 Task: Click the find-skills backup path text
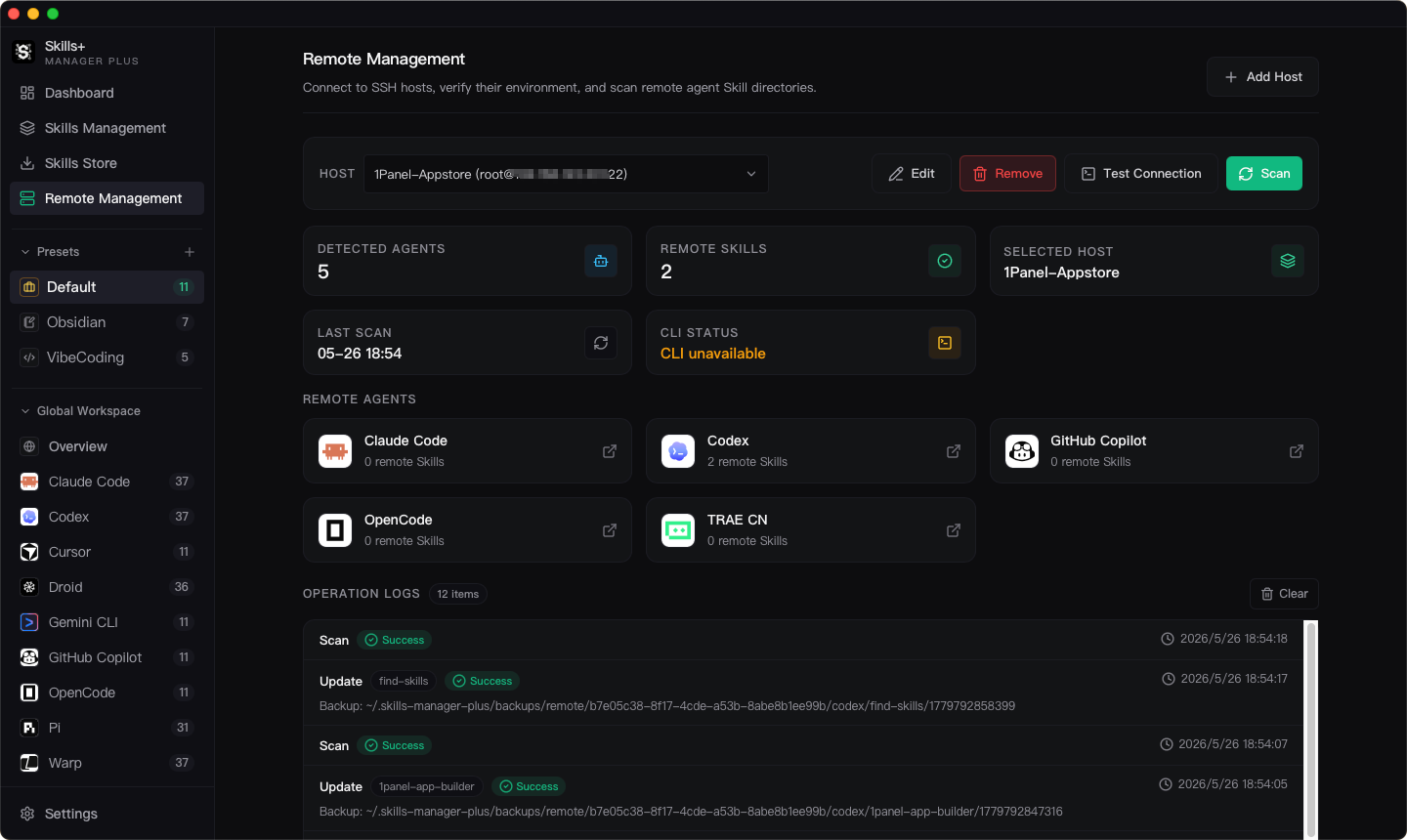pos(667,706)
